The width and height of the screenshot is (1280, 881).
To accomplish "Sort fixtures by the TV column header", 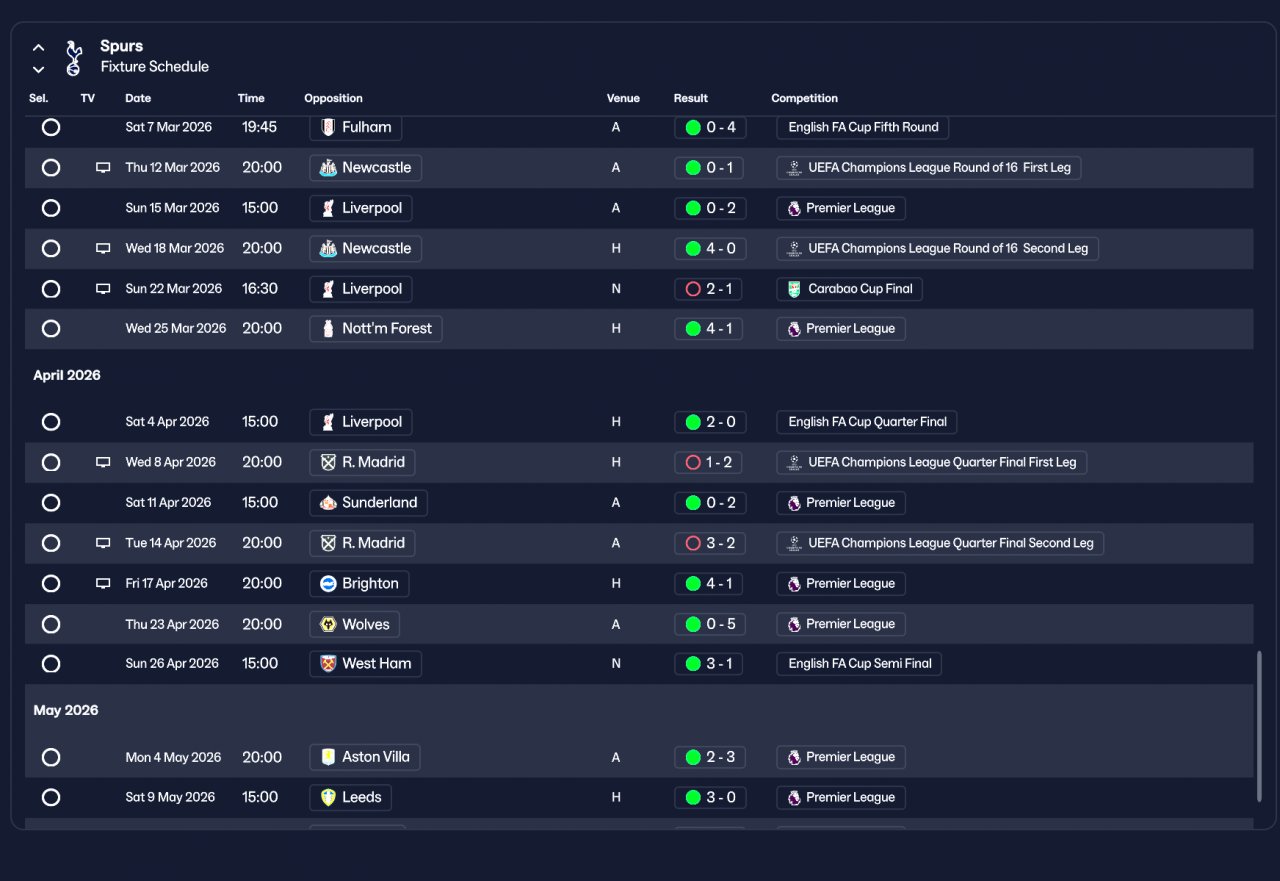I will [88, 98].
